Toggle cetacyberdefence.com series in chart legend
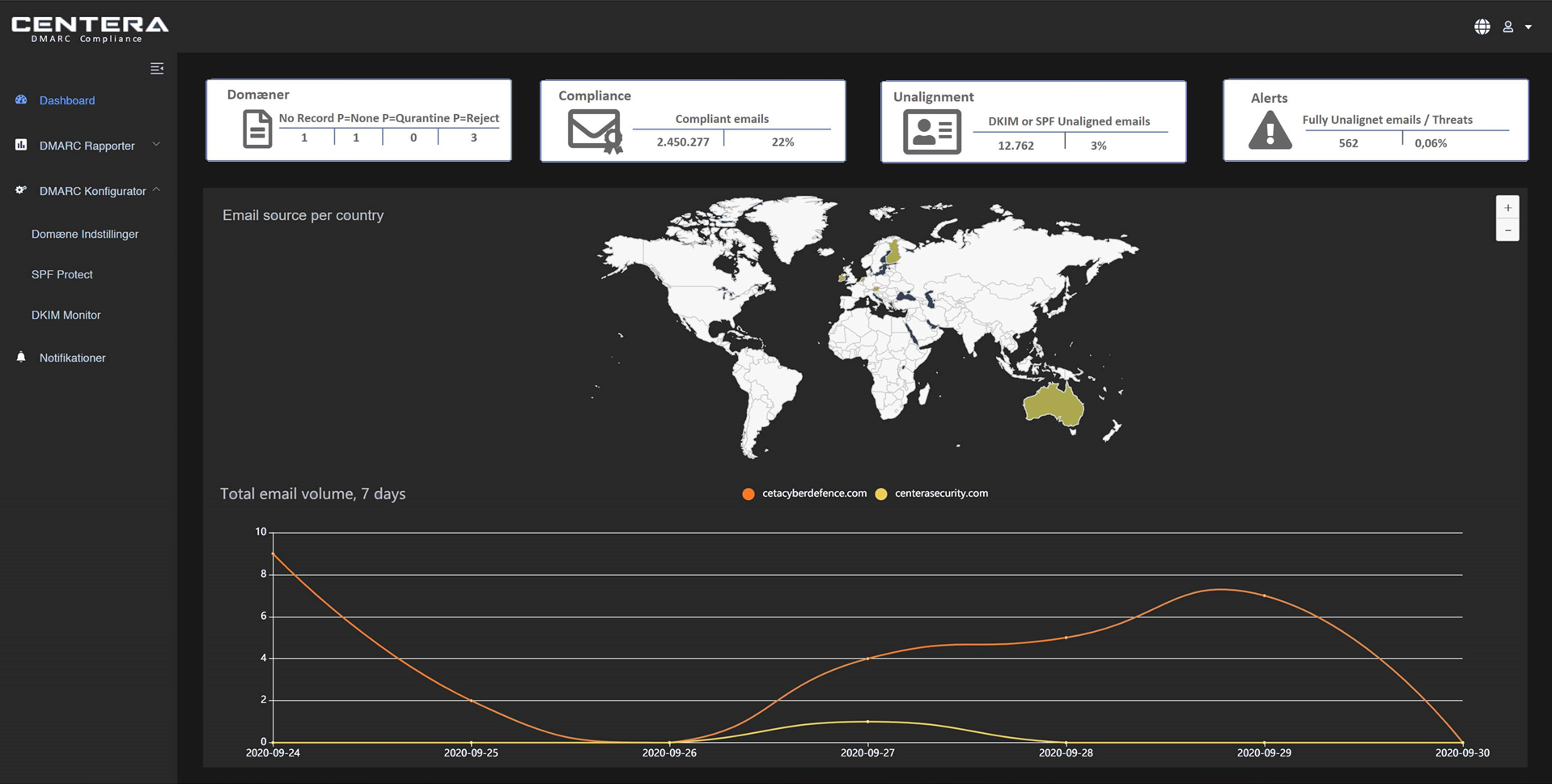Image resolution: width=1552 pixels, height=784 pixels. (x=804, y=494)
